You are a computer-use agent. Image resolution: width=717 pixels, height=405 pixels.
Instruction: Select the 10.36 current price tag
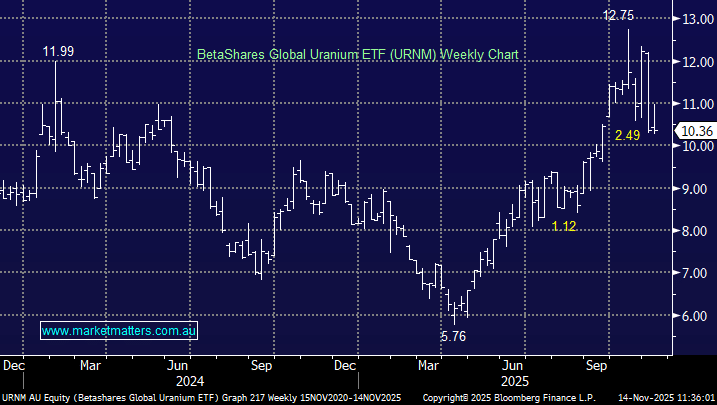pos(695,131)
